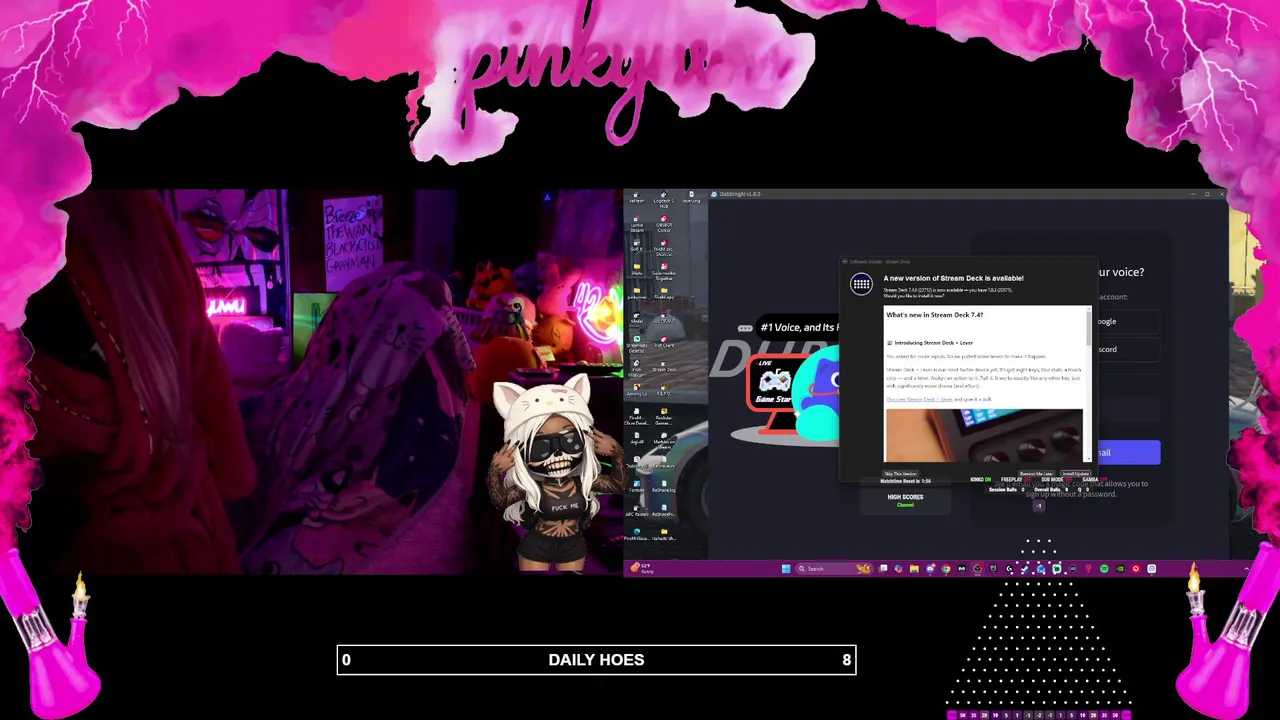Select the Streamlabs Desktop icon
The width and height of the screenshot is (1280, 720).
pos(637,343)
